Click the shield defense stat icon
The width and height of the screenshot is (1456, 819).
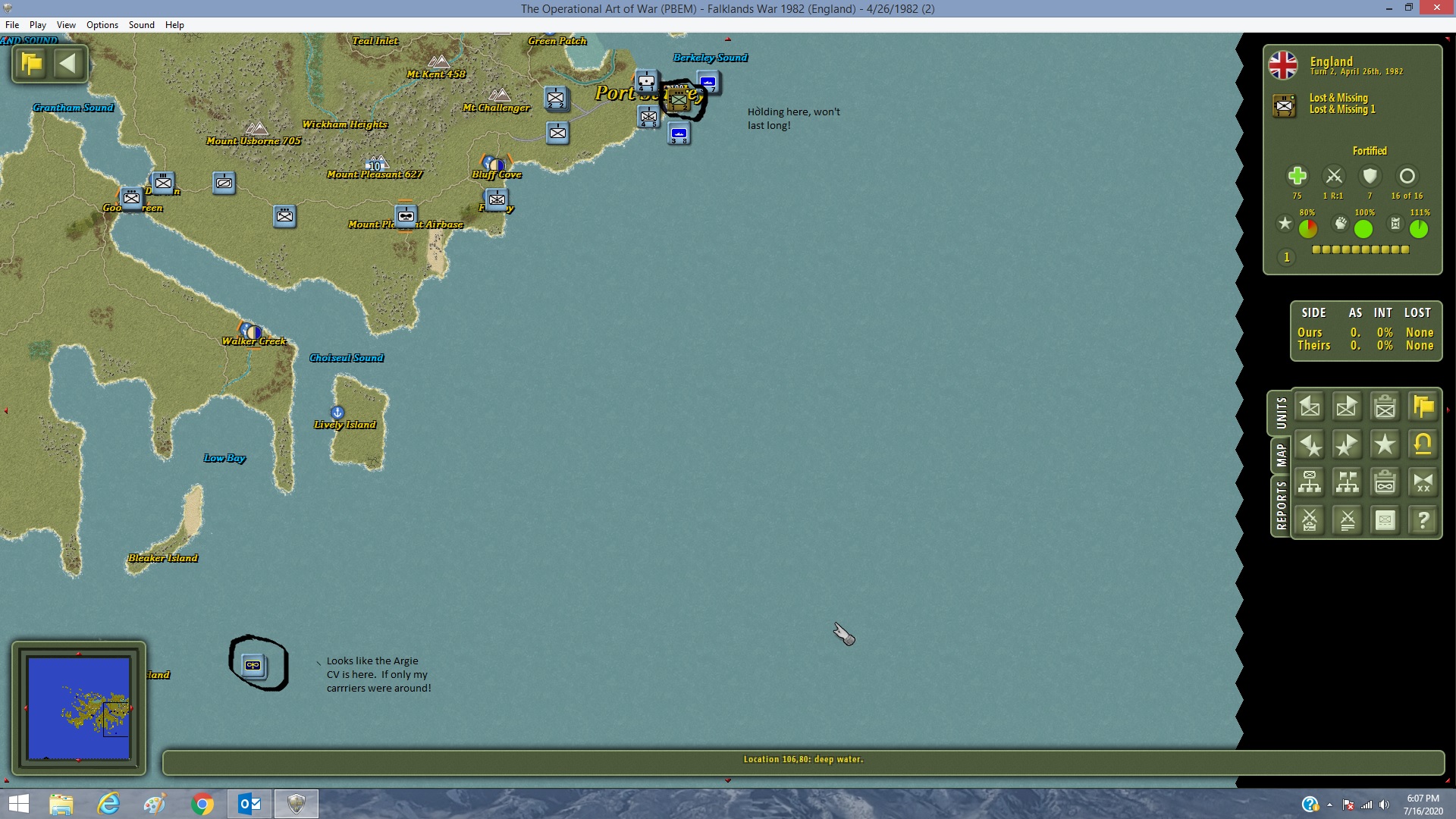(x=1370, y=176)
